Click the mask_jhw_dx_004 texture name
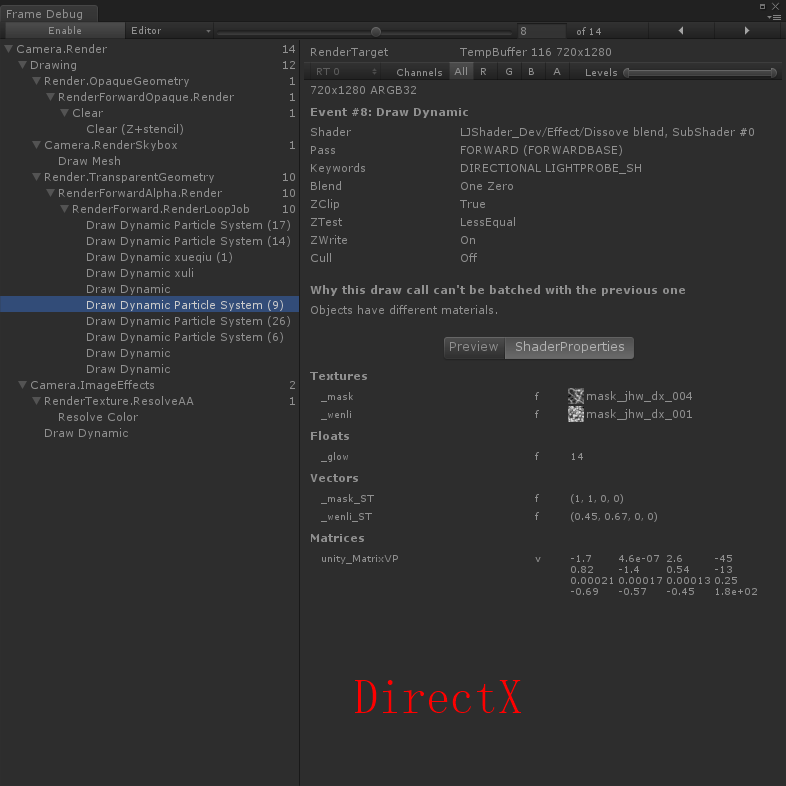Image resolution: width=786 pixels, height=786 pixels. (639, 396)
